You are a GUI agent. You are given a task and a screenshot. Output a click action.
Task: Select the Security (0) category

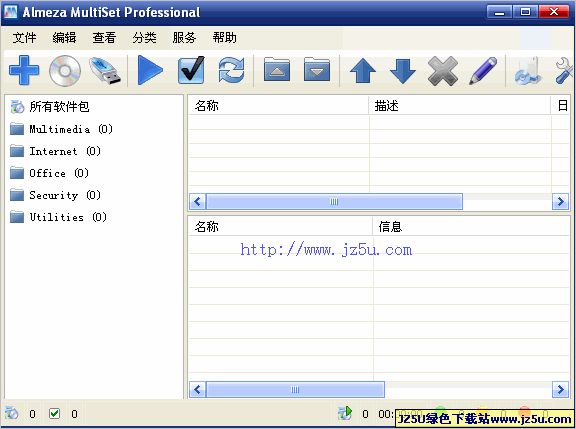(65, 195)
